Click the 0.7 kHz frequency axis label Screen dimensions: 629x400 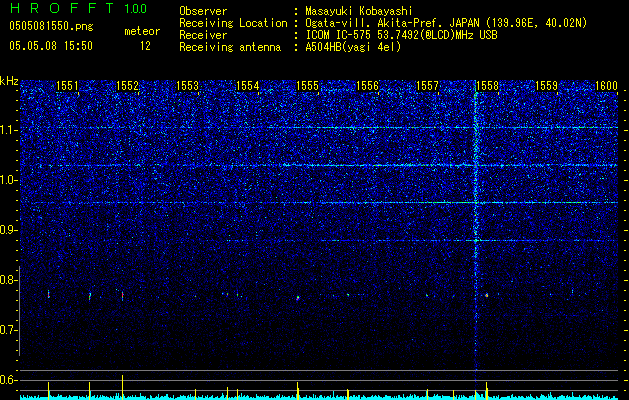pos(8,330)
